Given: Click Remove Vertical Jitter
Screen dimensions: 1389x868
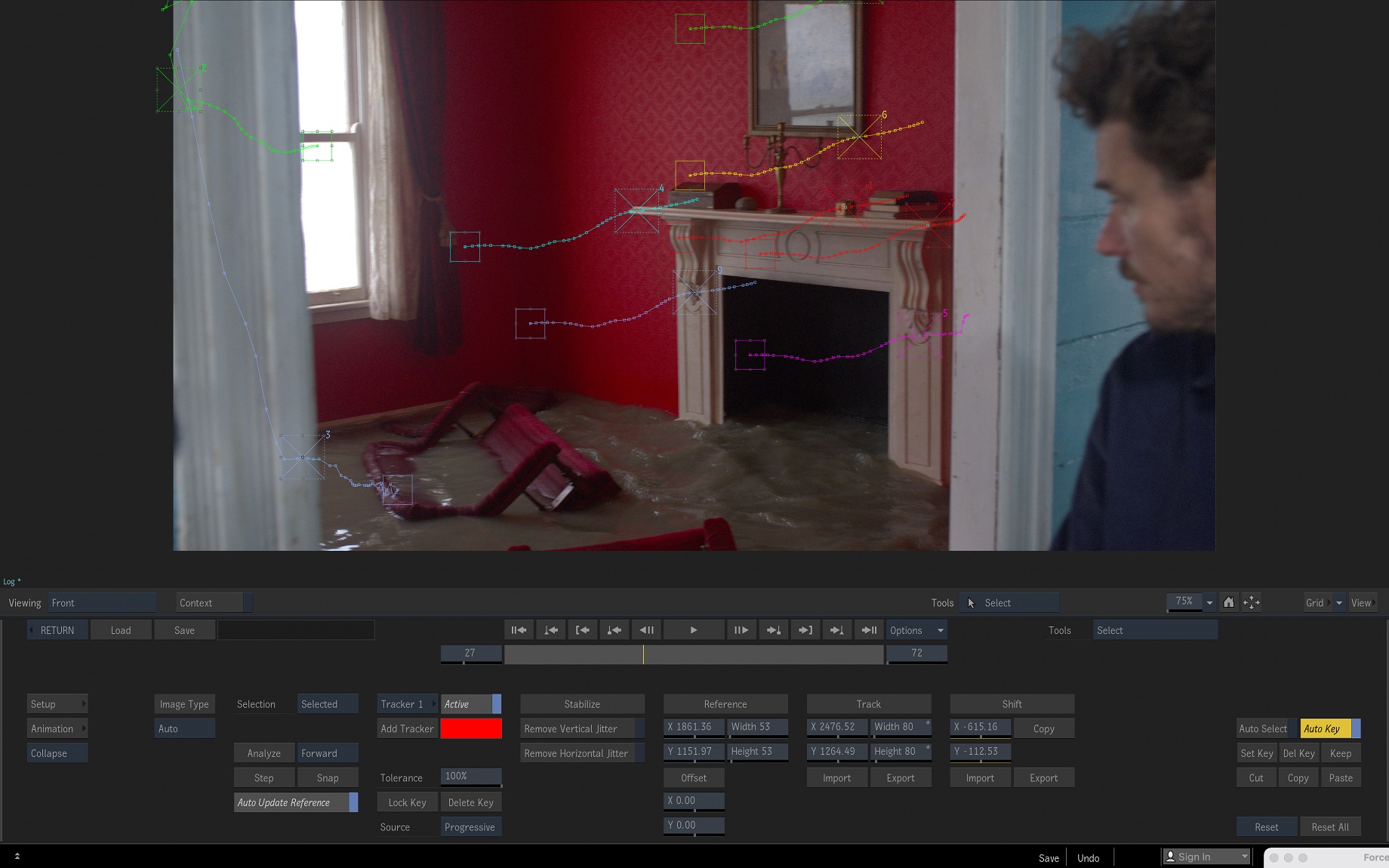Looking at the screenshot, I should tap(577, 728).
